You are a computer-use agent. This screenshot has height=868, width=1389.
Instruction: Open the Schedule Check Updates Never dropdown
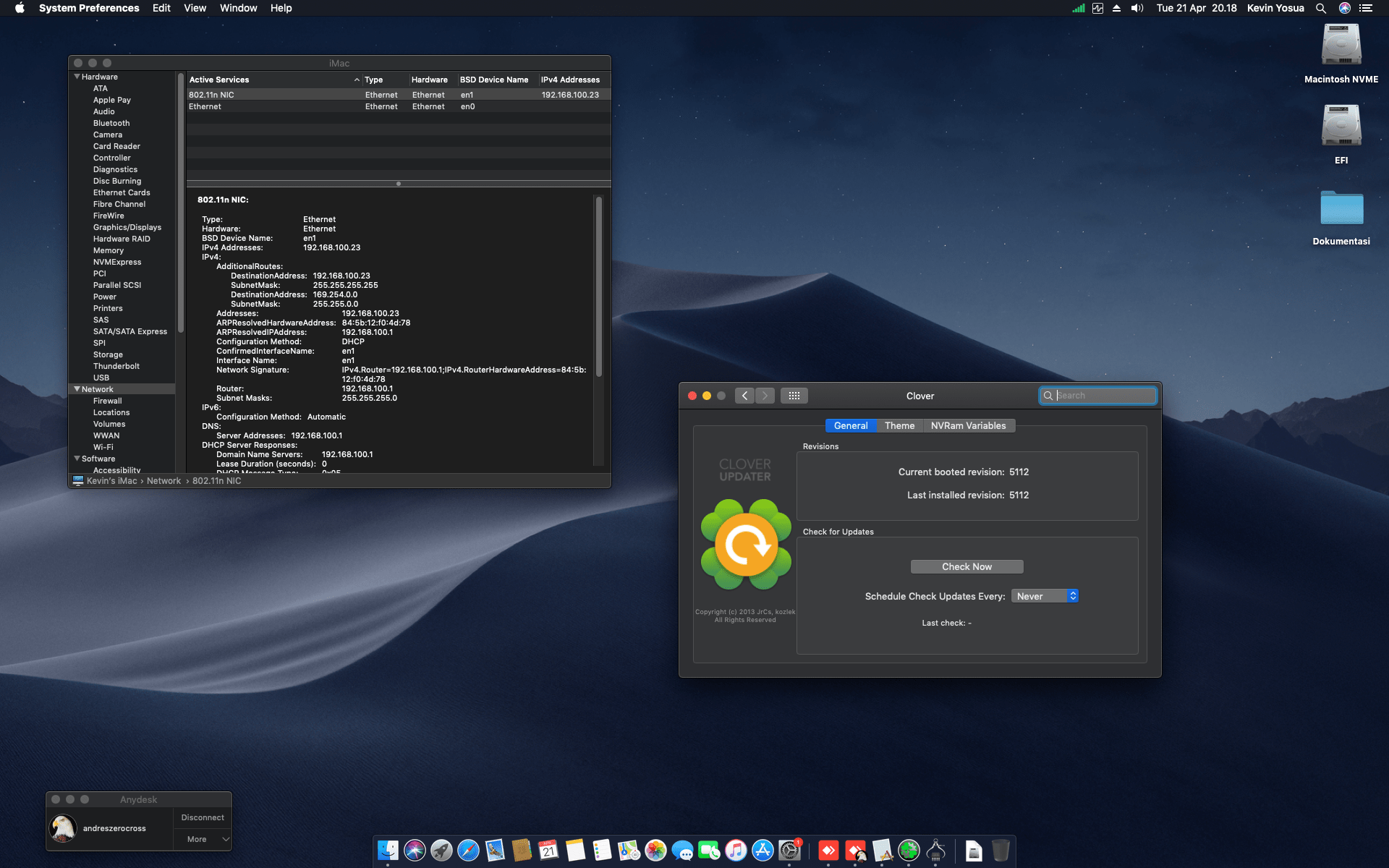tap(1045, 596)
